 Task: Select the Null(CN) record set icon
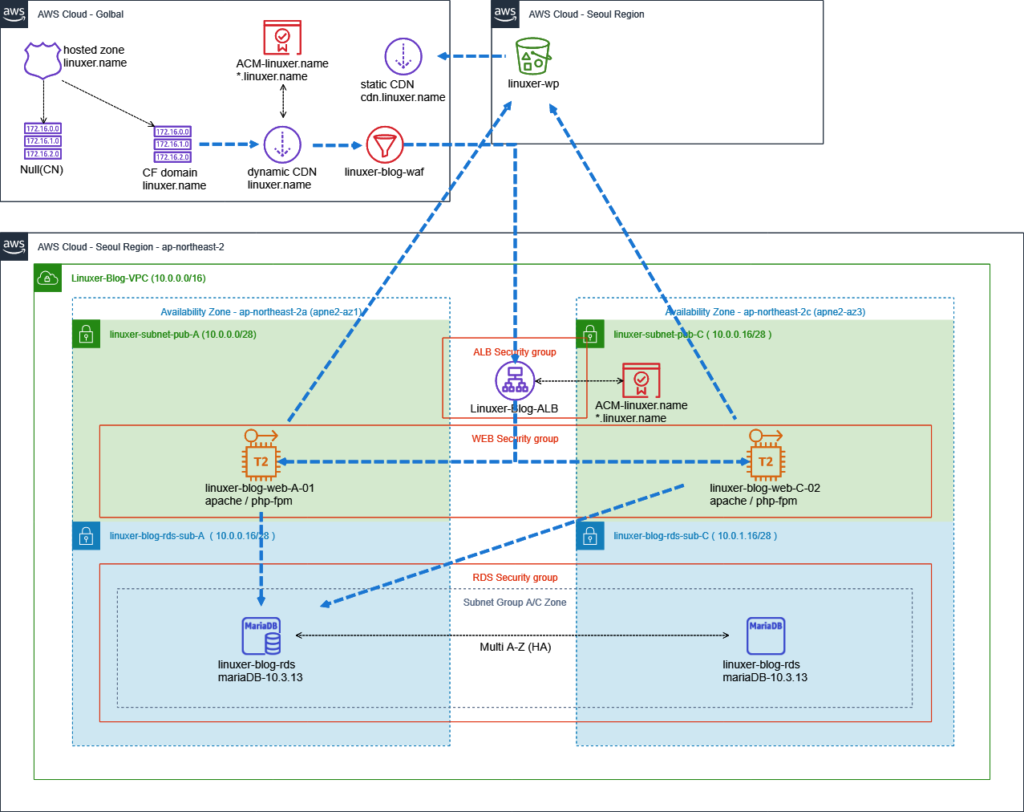43,141
